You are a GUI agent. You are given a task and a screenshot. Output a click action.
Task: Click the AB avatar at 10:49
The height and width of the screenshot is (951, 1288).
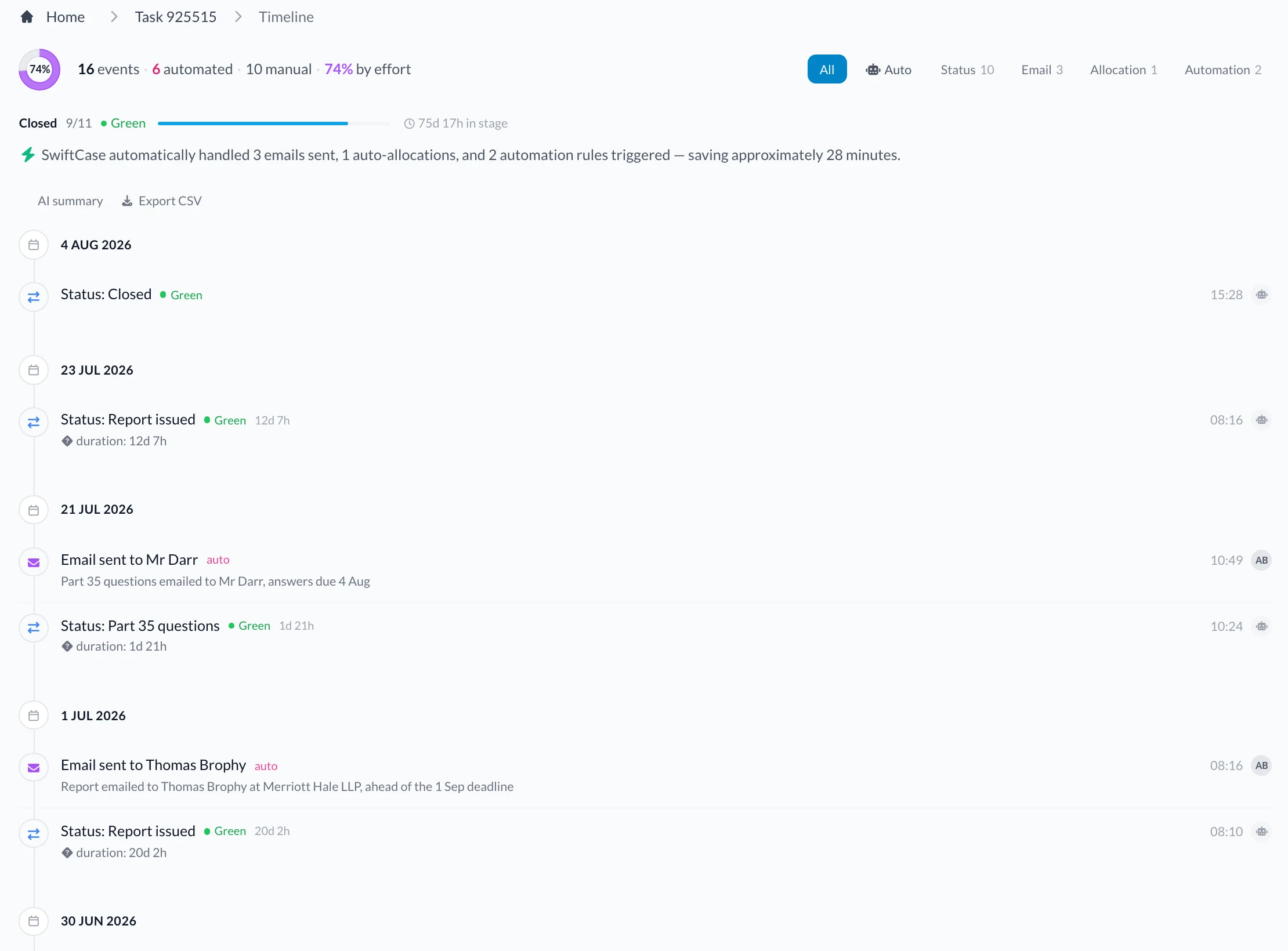click(x=1261, y=560)
